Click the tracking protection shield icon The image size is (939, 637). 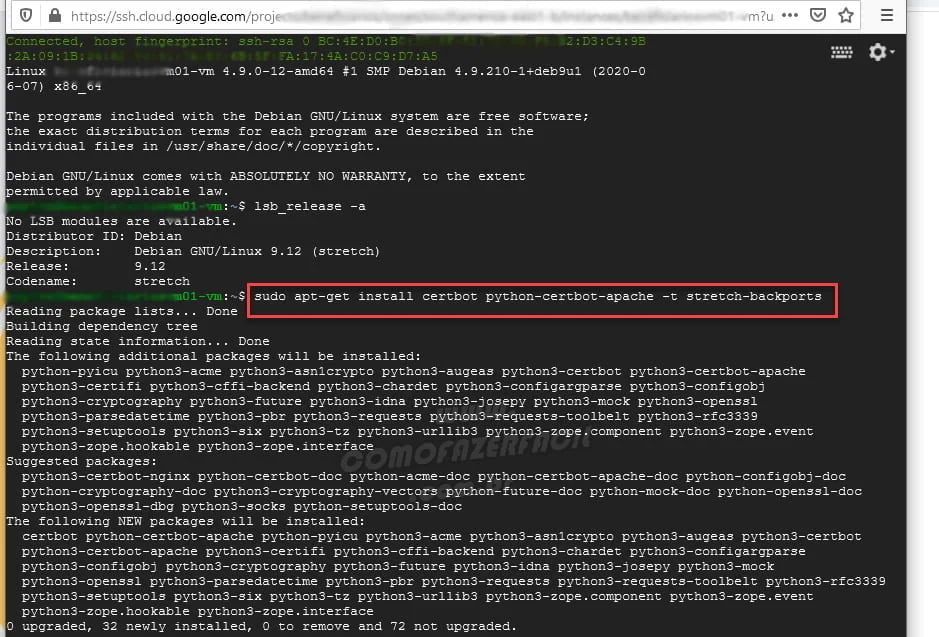[x=25, y=15]
